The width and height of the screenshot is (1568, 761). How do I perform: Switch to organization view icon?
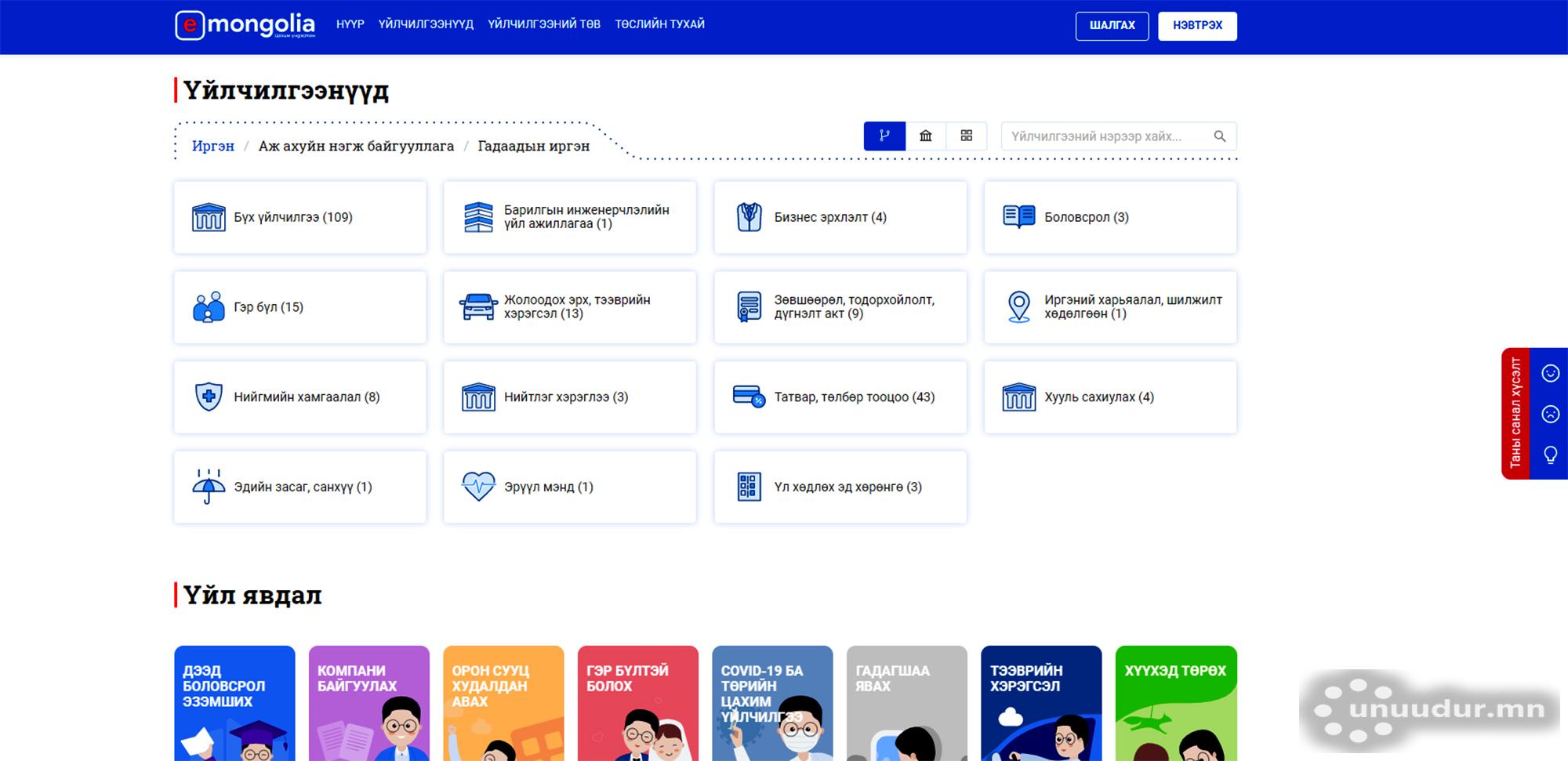926,136
